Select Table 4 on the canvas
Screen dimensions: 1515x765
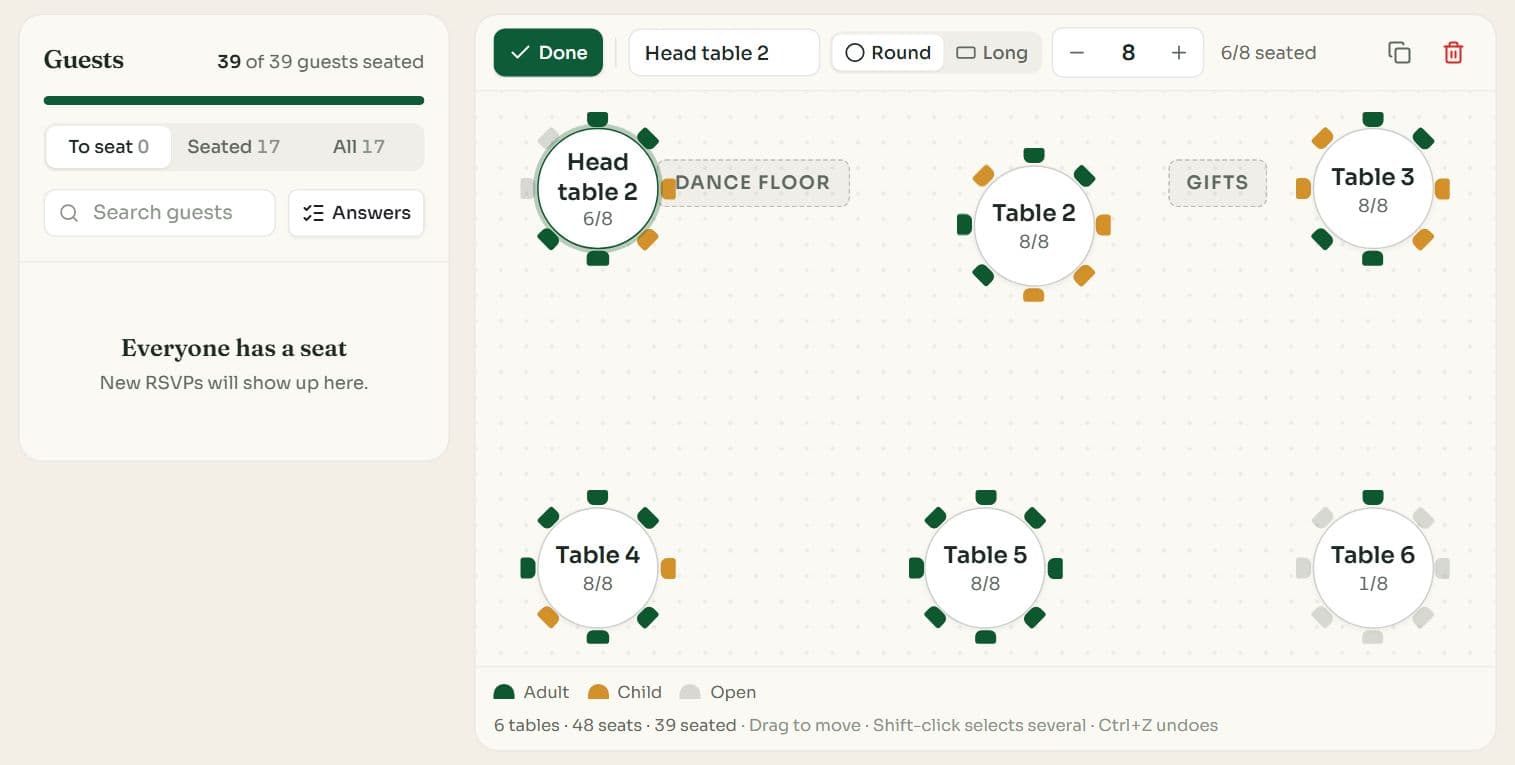pyautogui.click(x=597, y=567)
